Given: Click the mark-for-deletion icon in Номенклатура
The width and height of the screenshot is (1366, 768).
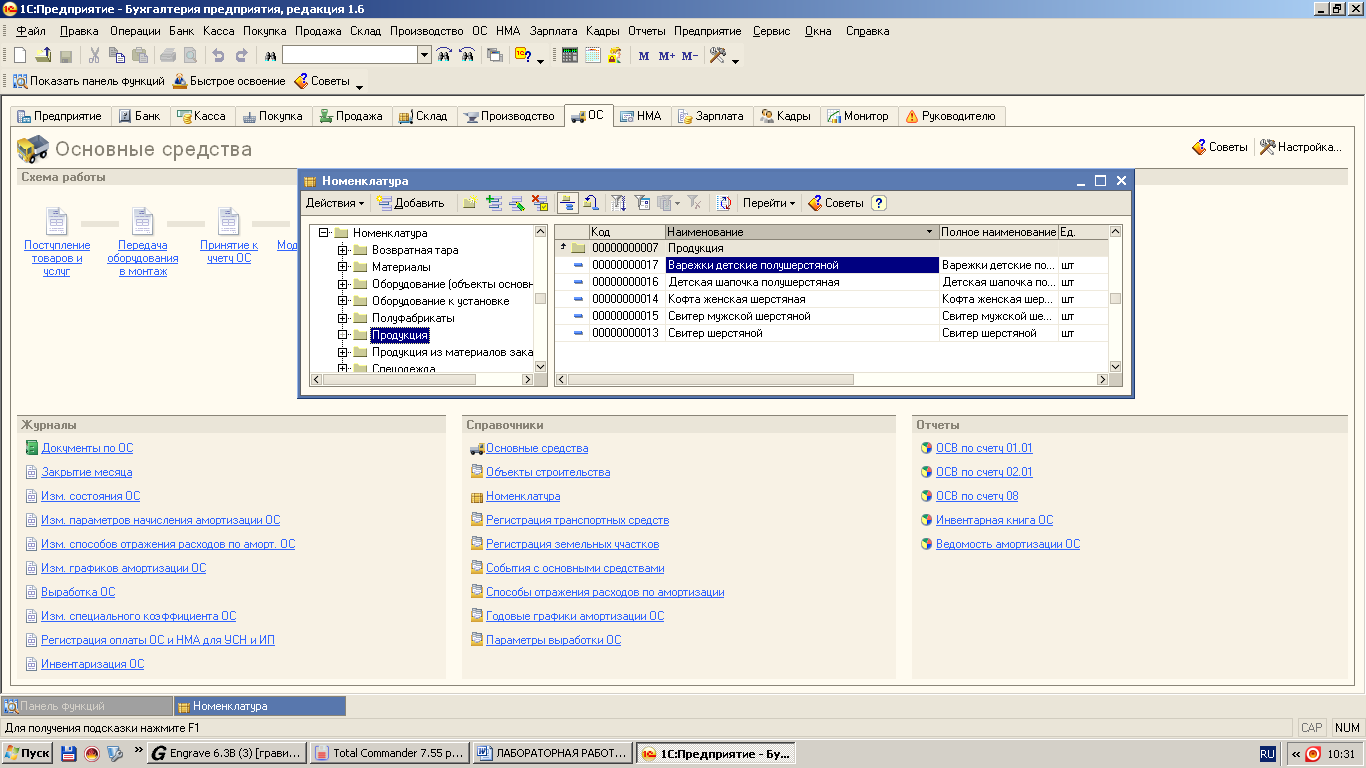Looking at the screenshot, I should point(540,203).
